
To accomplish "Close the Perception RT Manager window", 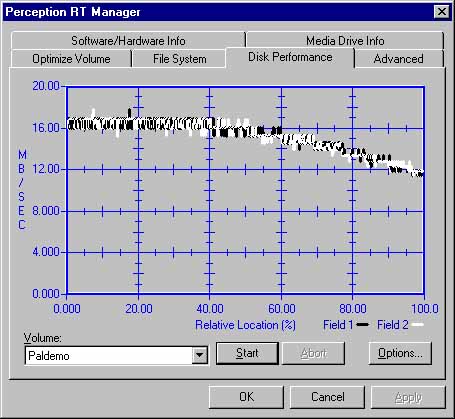I will pos(441,12).
